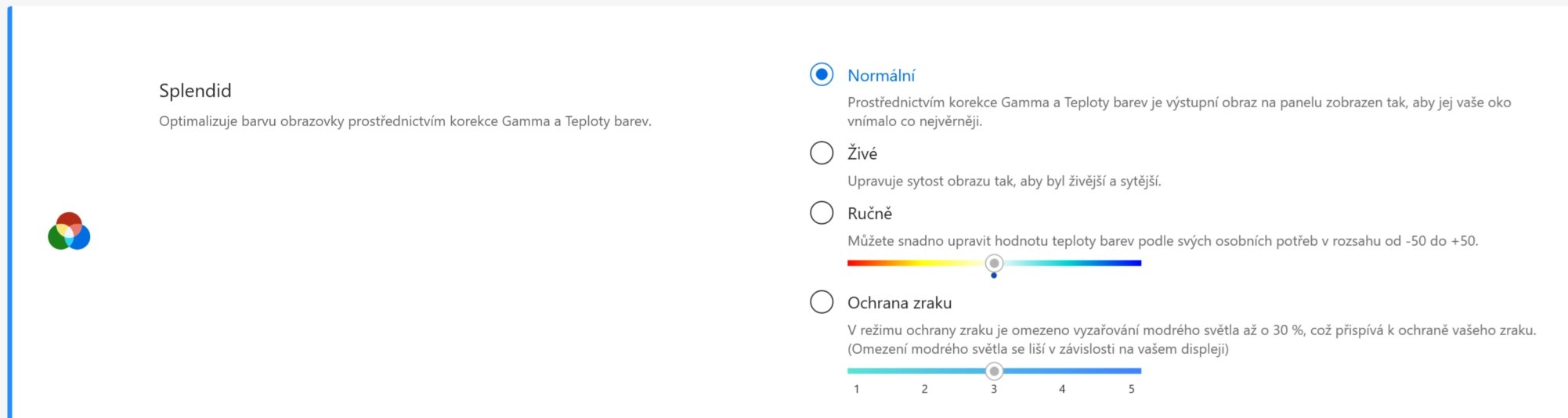Screen dimensions: 1568x418
Task: Click the Živé mode label text
Action: point(862,153)
